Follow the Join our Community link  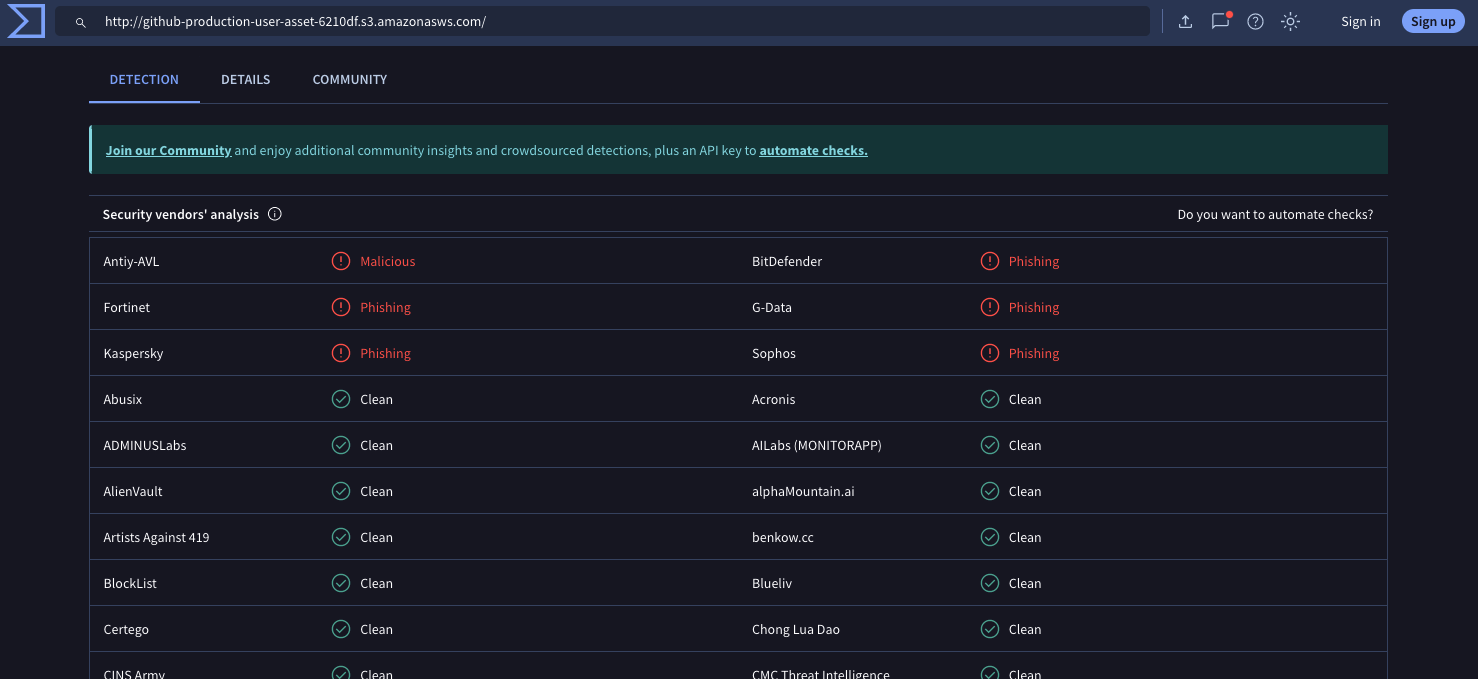pyautogui.click(x=168, y=150)
